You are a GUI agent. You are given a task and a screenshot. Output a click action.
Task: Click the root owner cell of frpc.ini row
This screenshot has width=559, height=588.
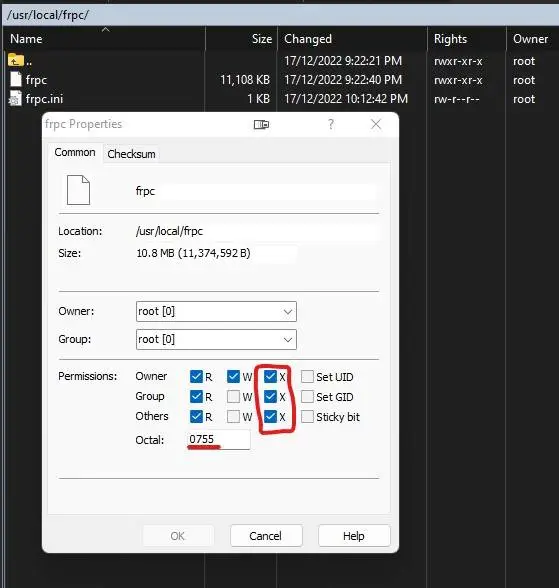pos(524,99)
